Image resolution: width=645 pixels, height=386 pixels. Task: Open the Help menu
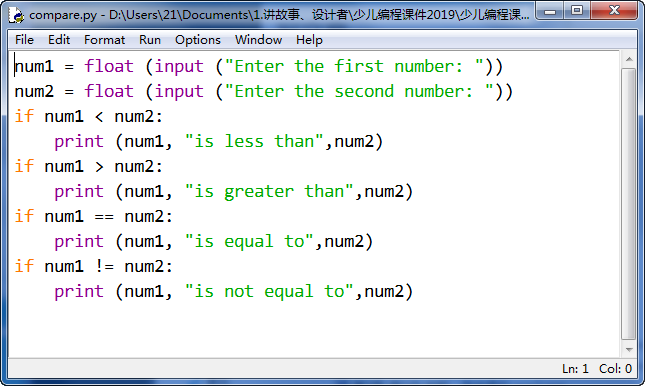point(309,40)
